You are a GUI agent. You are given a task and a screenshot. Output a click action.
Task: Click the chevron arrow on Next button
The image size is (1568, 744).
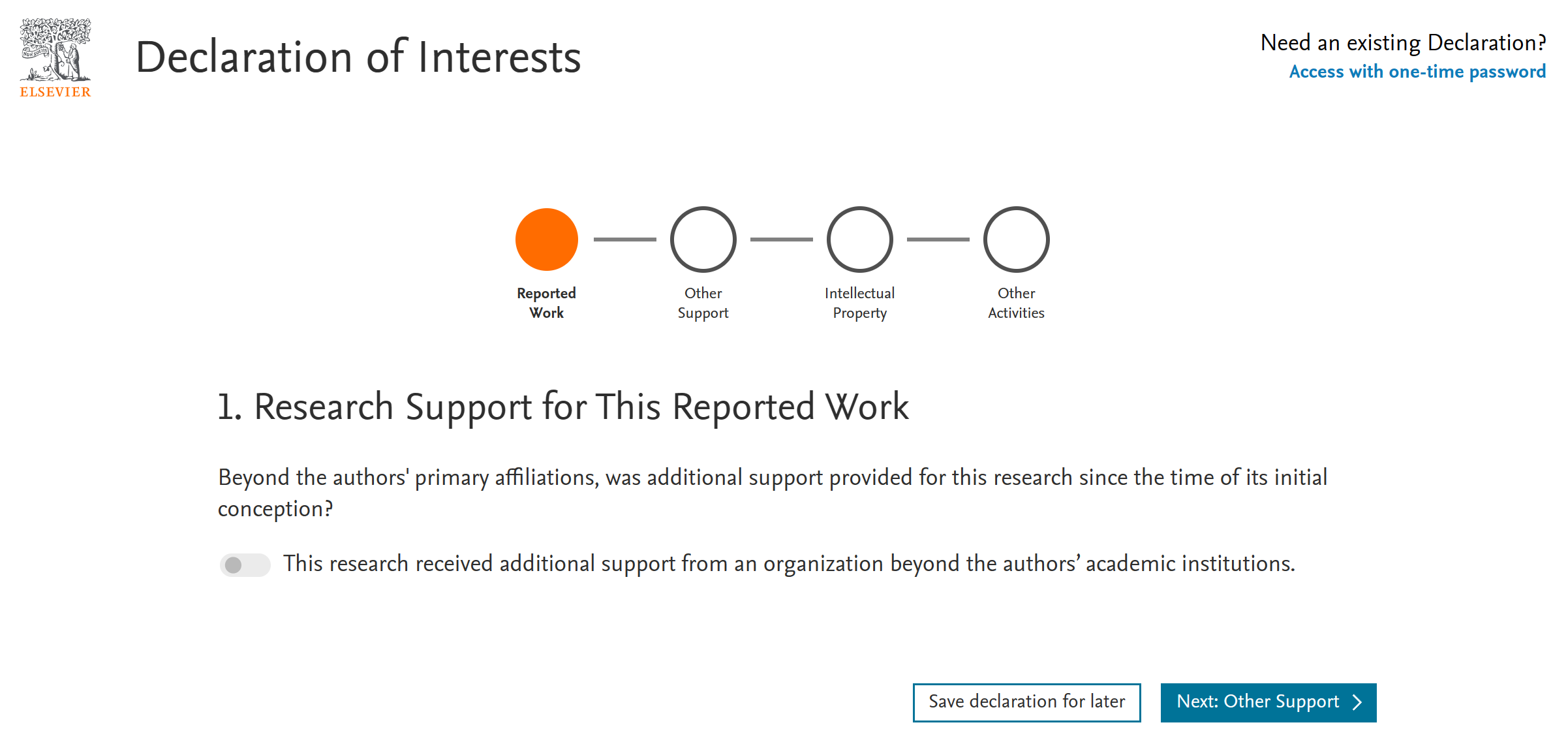click(x=1357, y=702)
